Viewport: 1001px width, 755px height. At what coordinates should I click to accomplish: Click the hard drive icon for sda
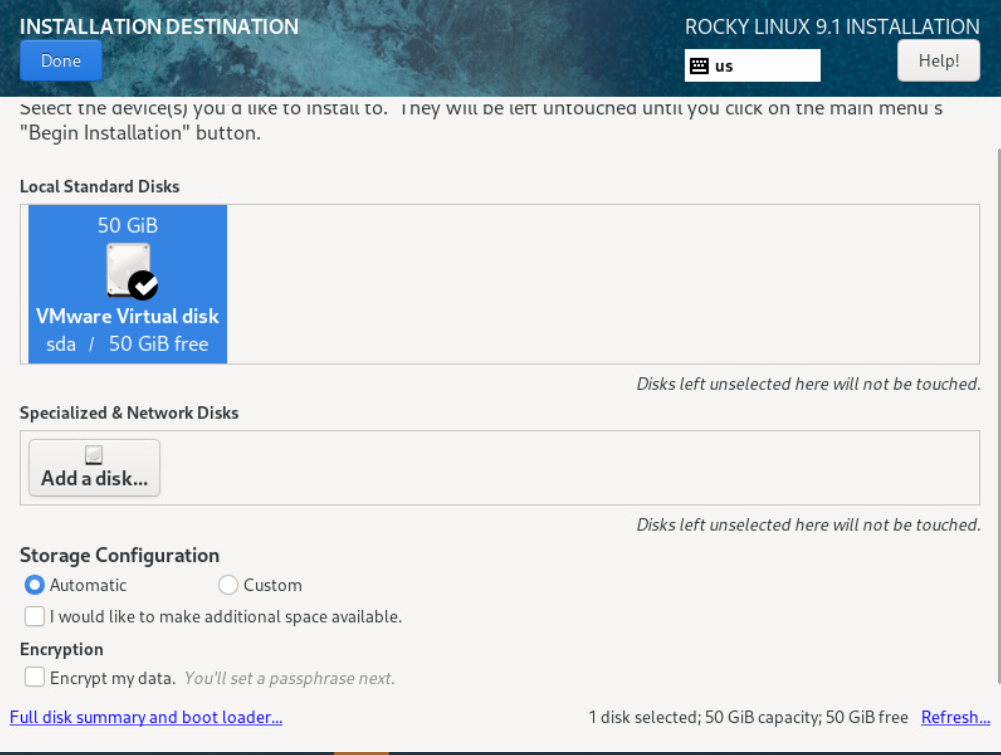click(x=127, y=268)
